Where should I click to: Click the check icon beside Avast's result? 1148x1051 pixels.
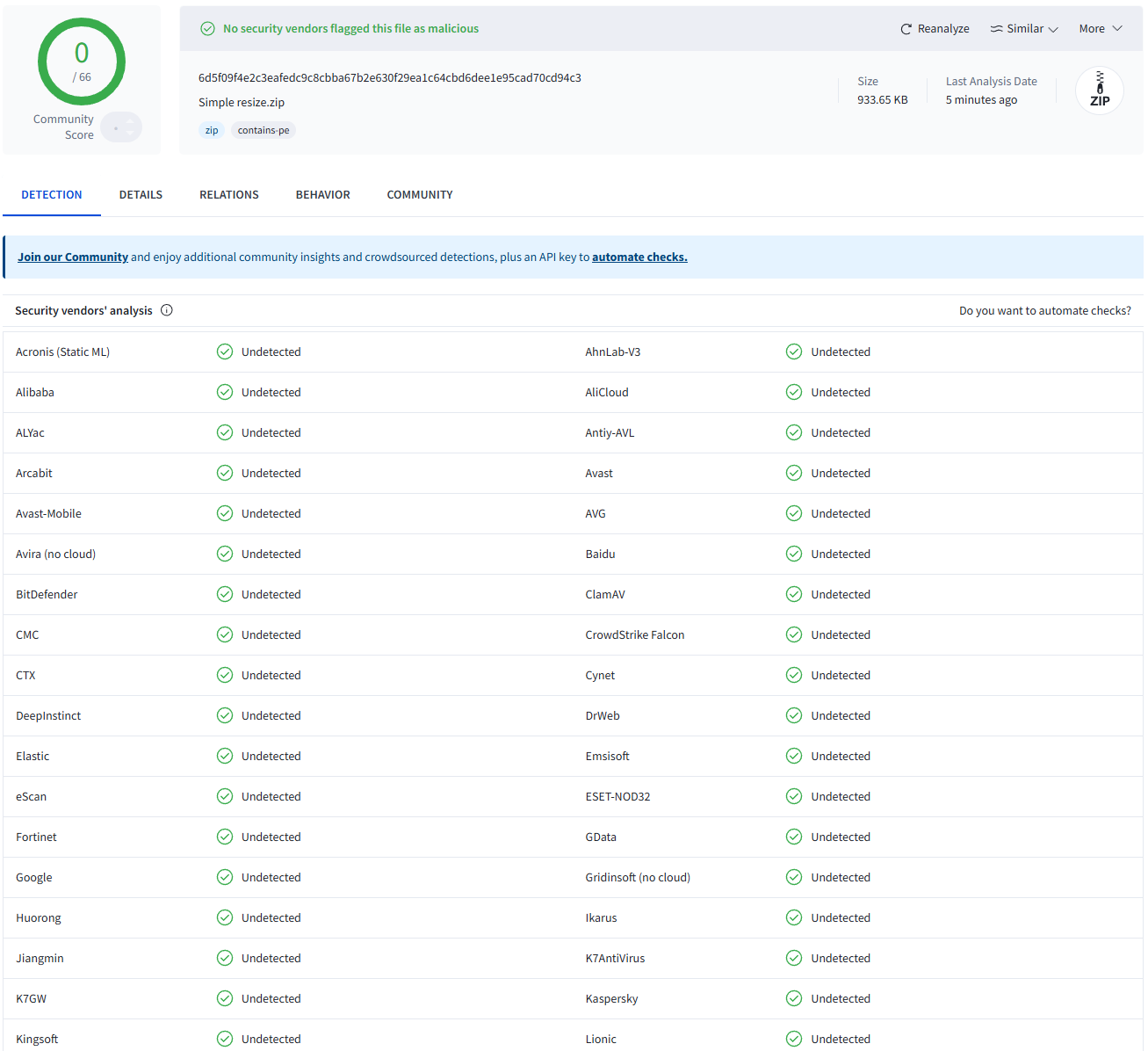(794, 473)
